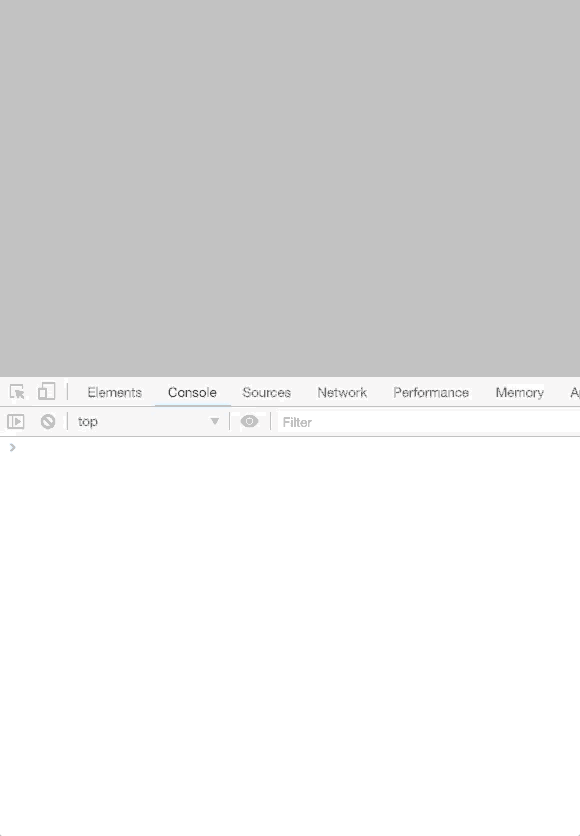Focus the console input line beside the chevron
Viewport: 580px width, 836px height.
pyautogui.click(x=301, y=447)
